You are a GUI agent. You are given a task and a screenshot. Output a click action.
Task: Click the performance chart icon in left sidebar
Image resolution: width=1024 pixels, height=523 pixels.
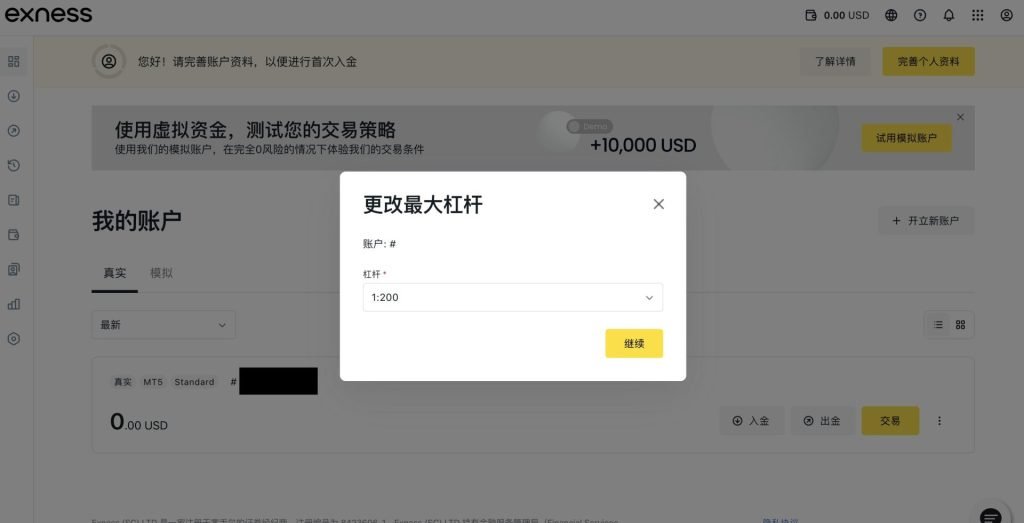pos(14,304)
